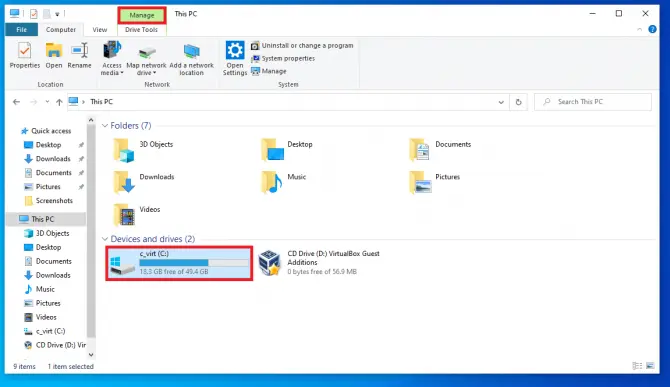The height and width of the screenshot is (387, 670).
Task: Click the quick access Properties checkmark icon
Action: click(34, 14)
